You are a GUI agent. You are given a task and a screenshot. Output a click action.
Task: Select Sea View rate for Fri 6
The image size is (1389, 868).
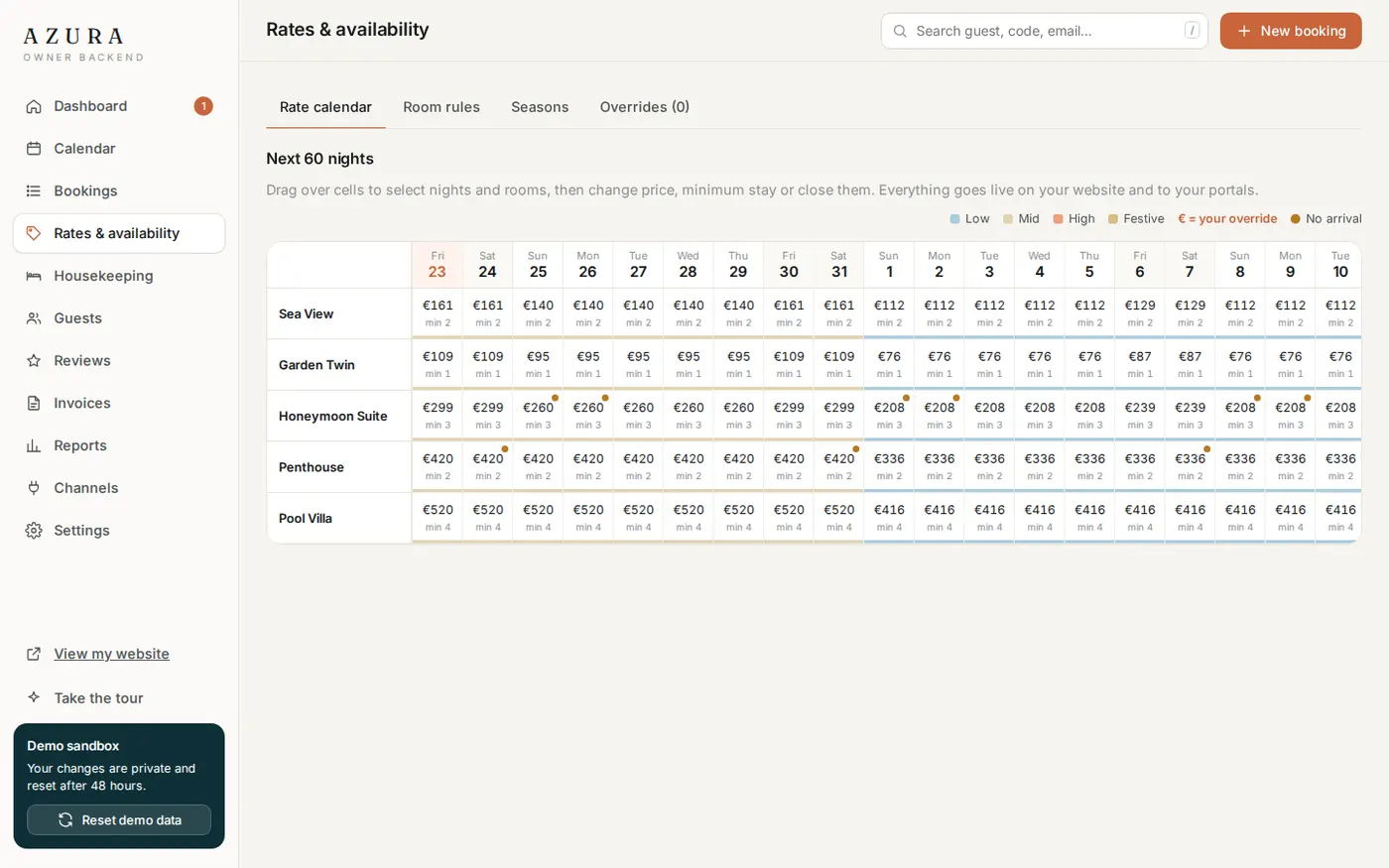pyautogui.click(x=1139, y=313)
